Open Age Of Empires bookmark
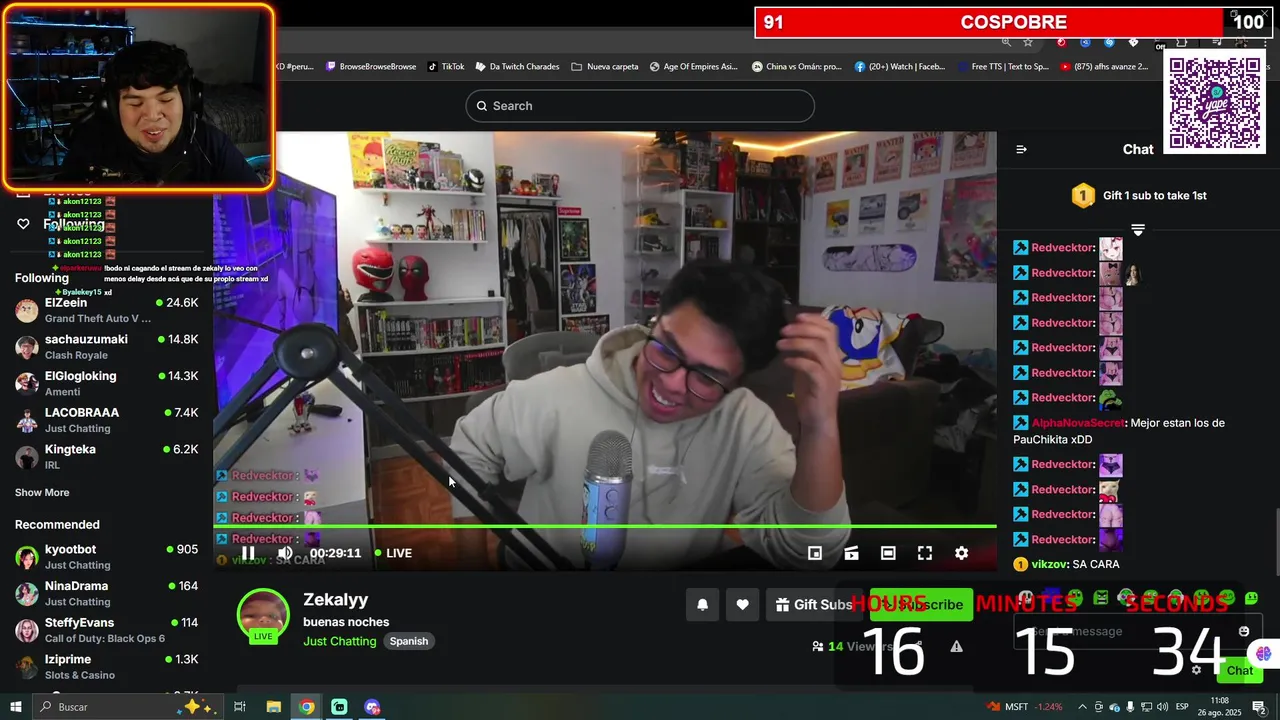The width and height of the screenshot is (1280, 720). pyautogui.click(x=693, y=67)
